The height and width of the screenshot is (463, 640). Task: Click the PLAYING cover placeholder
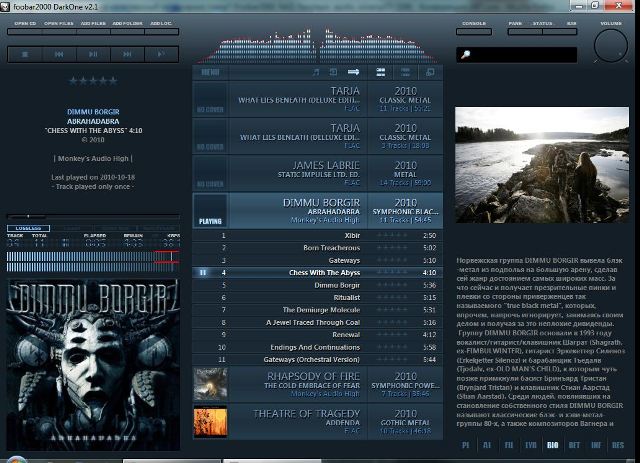[x=210, y=211]
